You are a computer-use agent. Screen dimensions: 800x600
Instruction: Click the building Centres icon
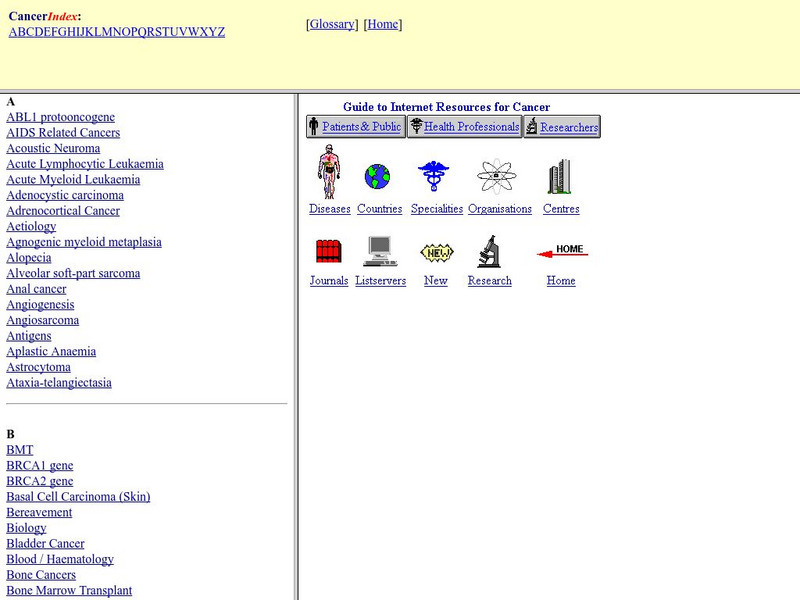559,176
